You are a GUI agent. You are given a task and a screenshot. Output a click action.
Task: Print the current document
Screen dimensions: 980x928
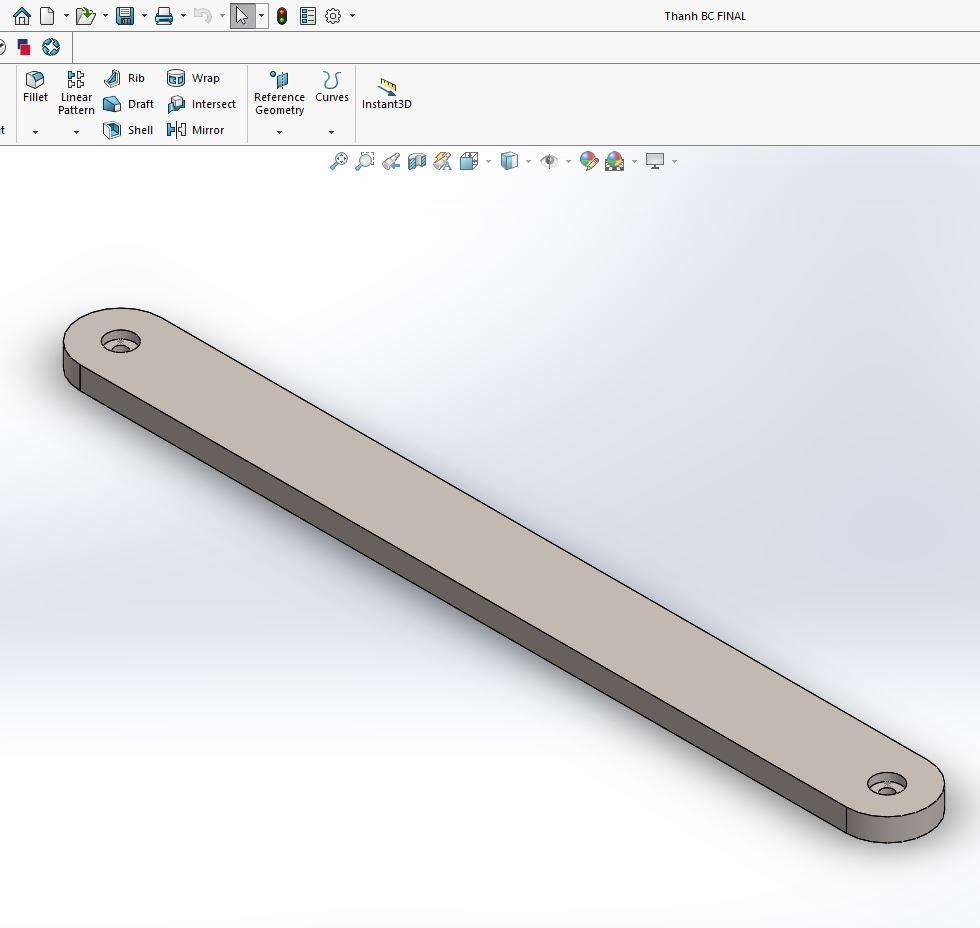coord(164,16)
